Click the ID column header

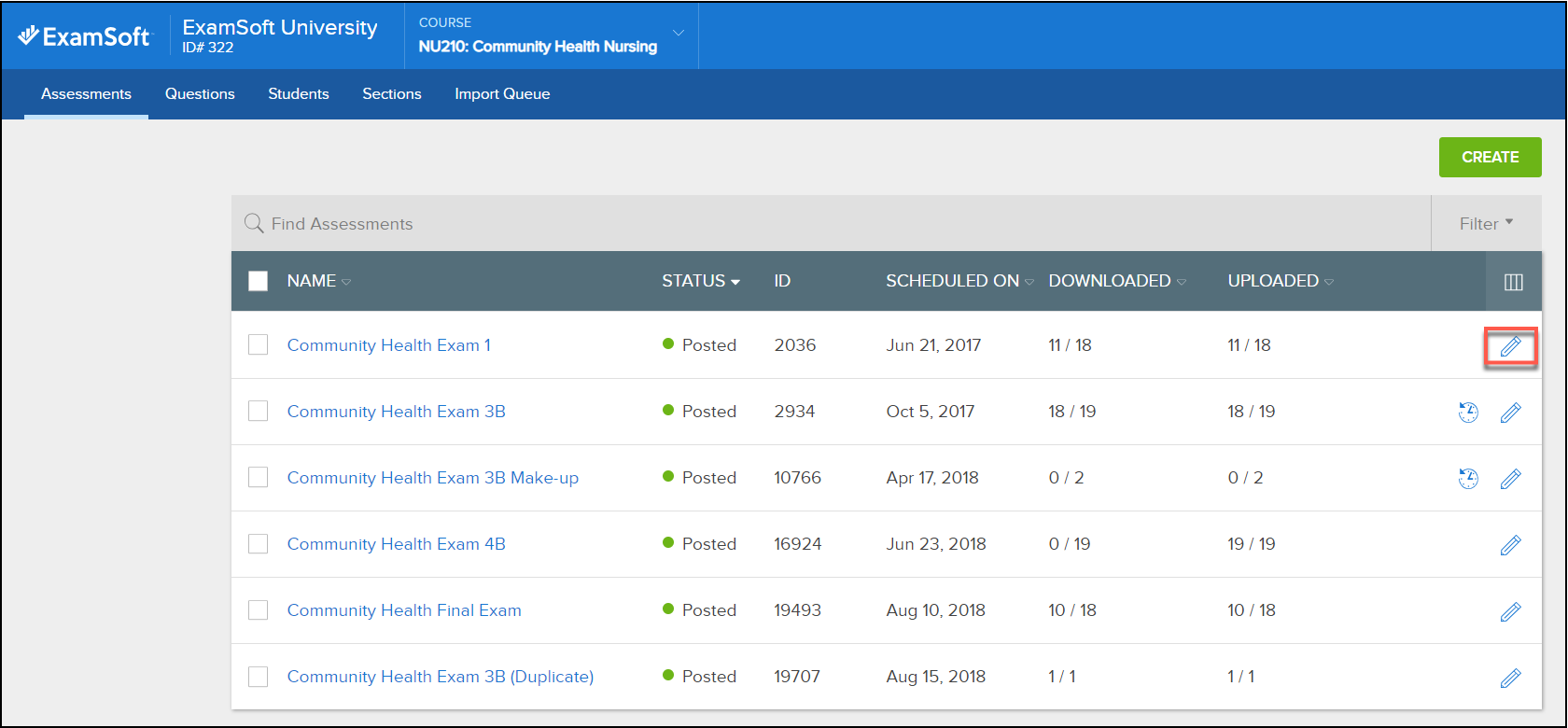pos(782,281)
